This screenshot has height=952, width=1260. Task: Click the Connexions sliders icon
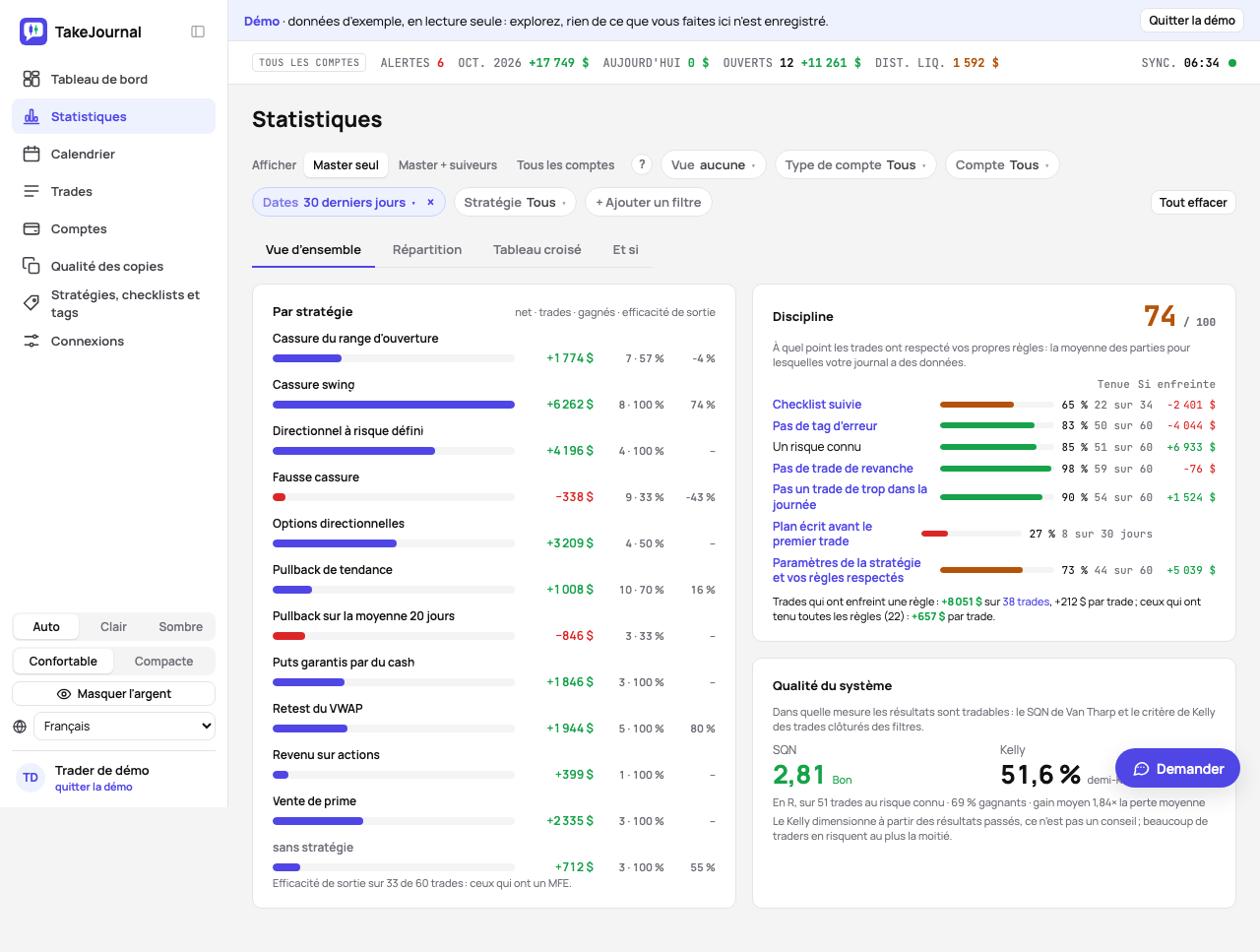31,341
